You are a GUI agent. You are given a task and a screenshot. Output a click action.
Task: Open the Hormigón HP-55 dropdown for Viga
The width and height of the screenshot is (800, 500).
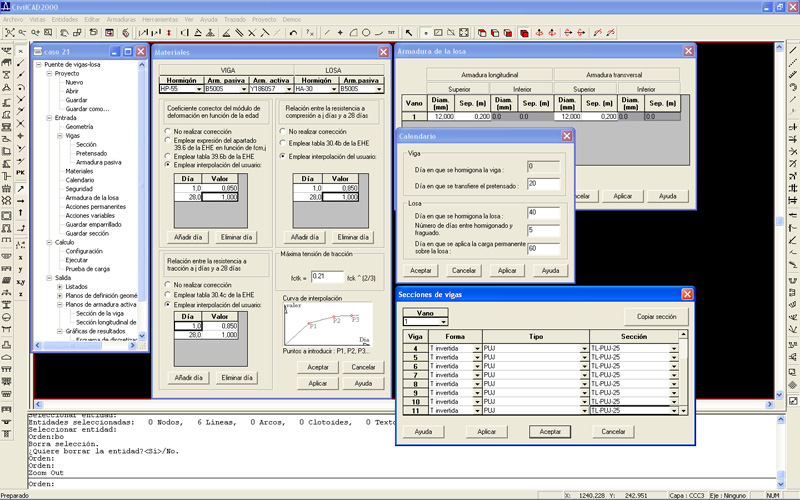click(198, 89)
